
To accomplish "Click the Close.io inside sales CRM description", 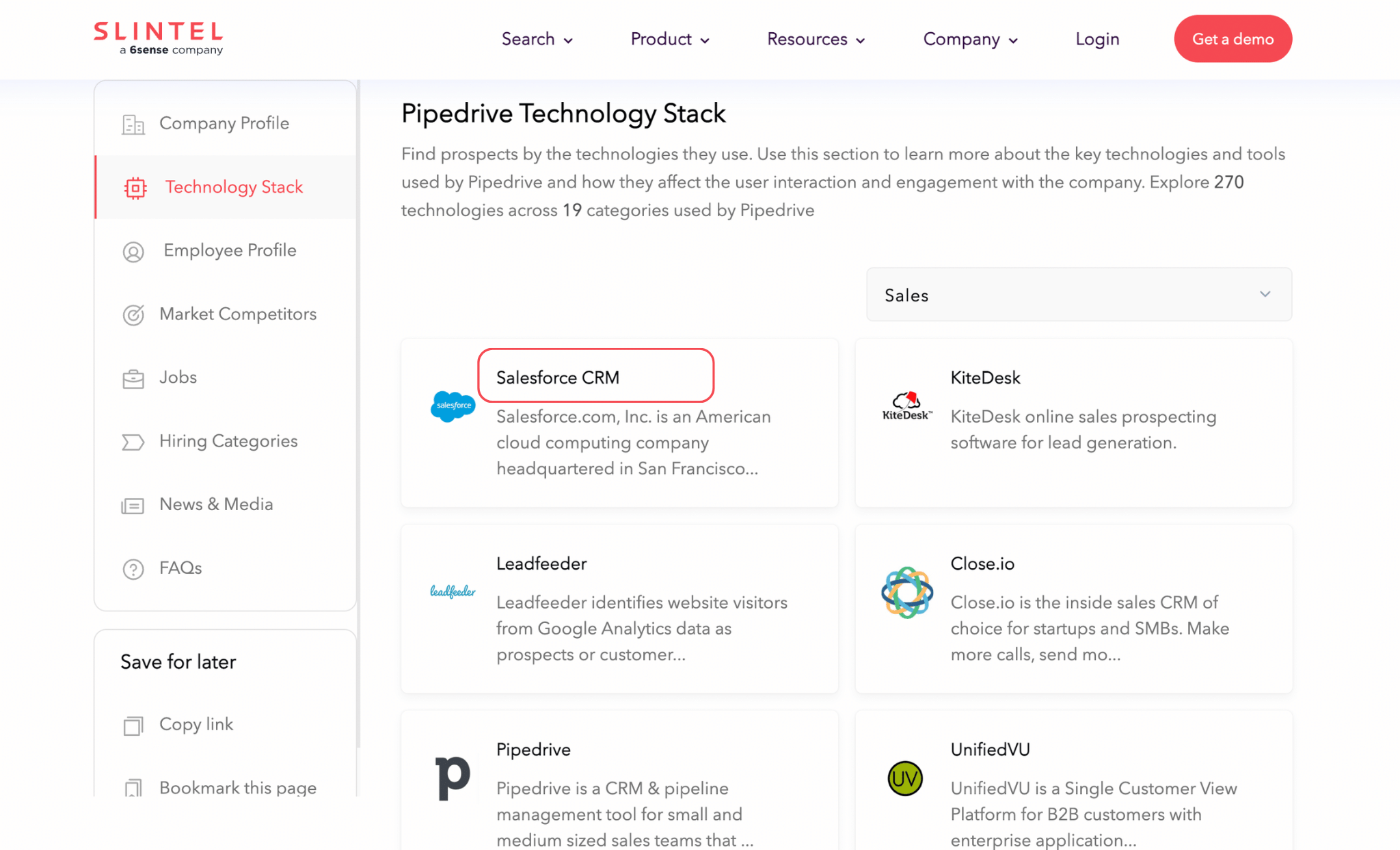I will click(x=1090, y=628).
